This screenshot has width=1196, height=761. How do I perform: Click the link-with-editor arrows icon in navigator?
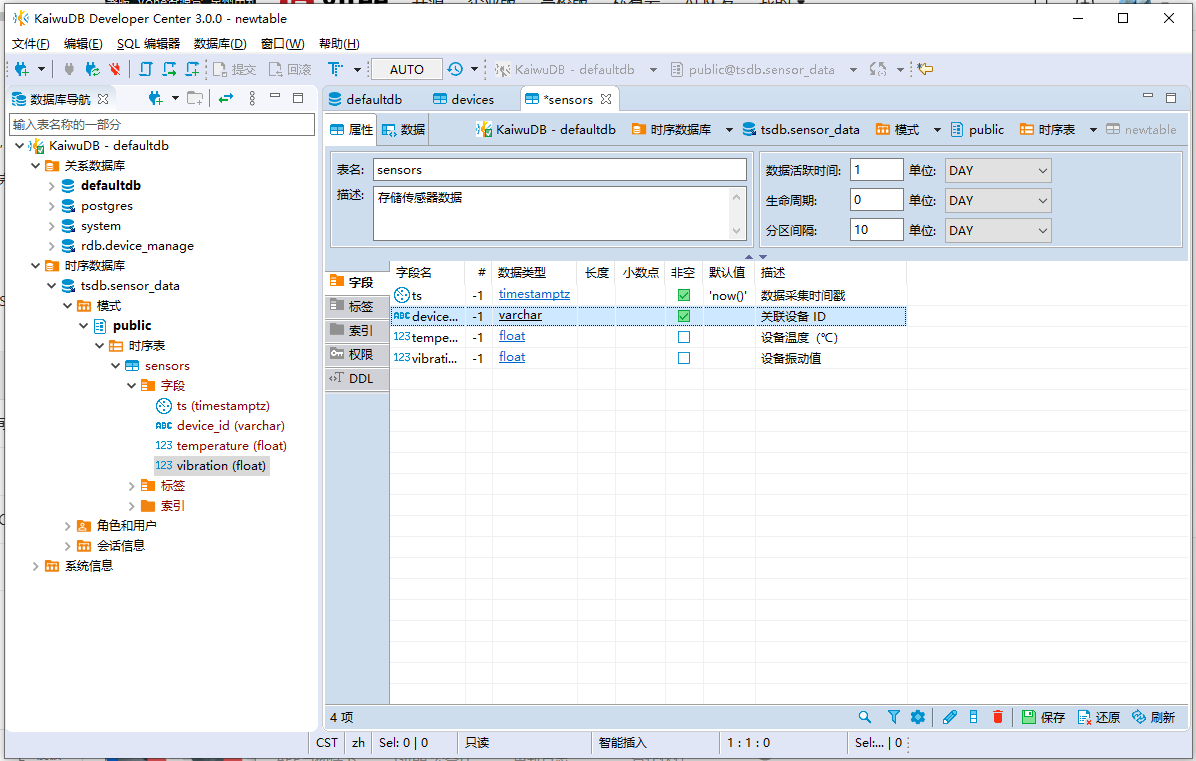click(x=226, y=98)
